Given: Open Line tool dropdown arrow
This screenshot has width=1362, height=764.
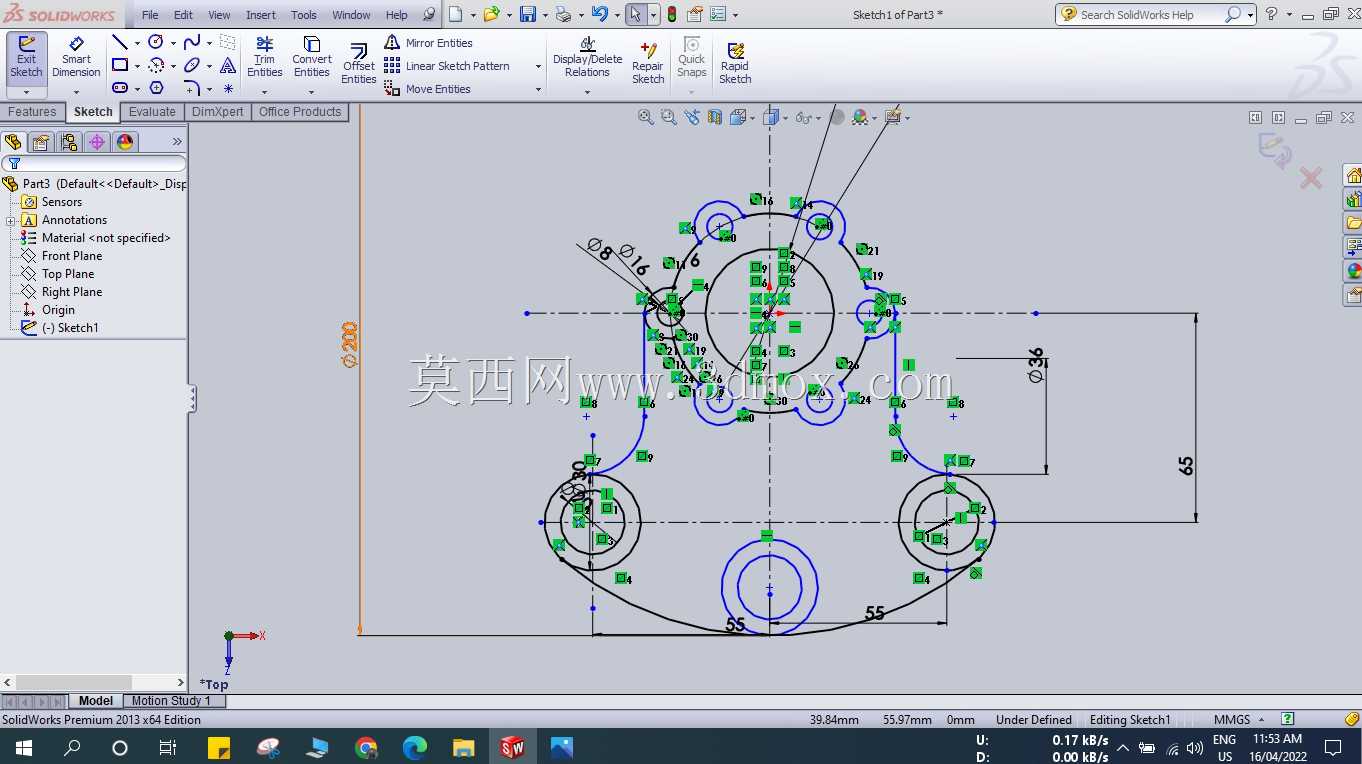Looking at the screenshot, I should [x=137, y=43].
